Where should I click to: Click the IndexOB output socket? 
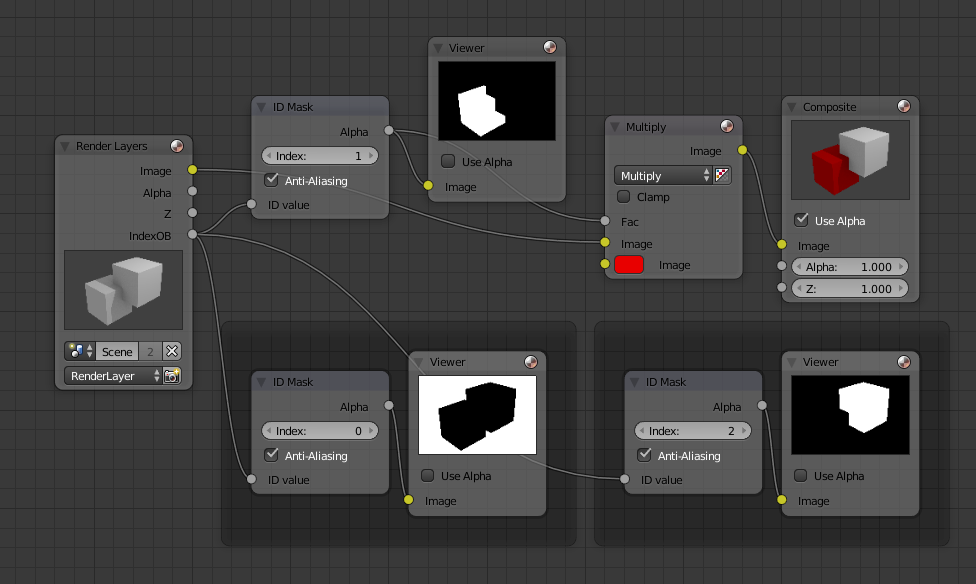(192, 234)
